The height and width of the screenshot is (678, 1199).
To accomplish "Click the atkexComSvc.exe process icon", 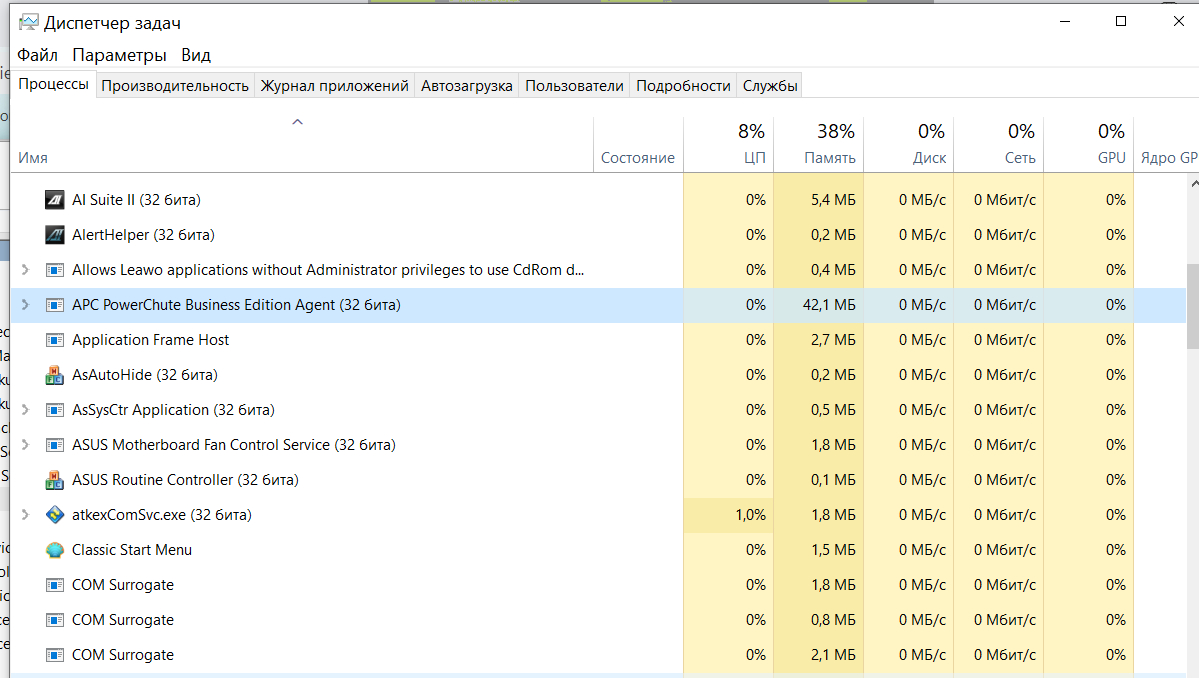I will (55, 515).
